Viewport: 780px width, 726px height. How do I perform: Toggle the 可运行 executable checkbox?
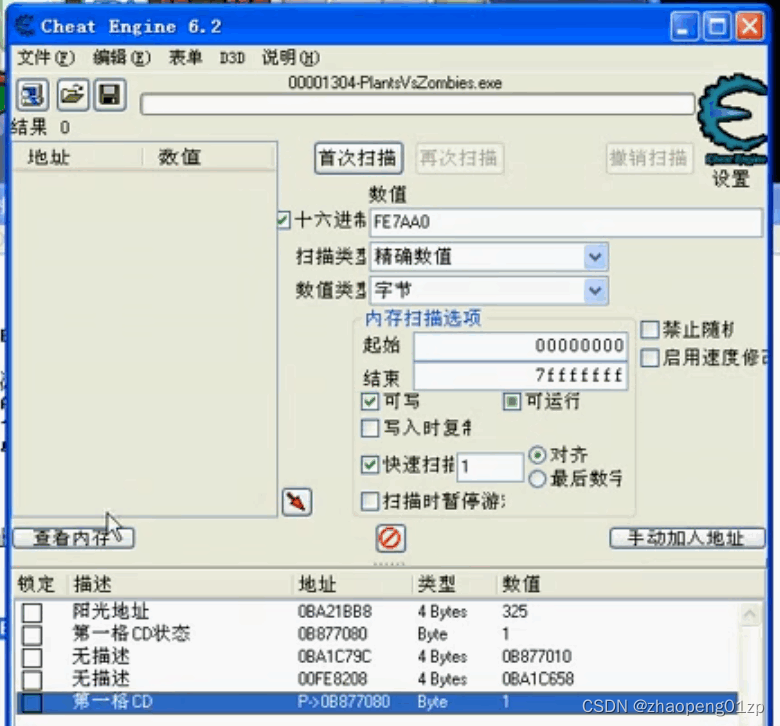pos(512,401)
